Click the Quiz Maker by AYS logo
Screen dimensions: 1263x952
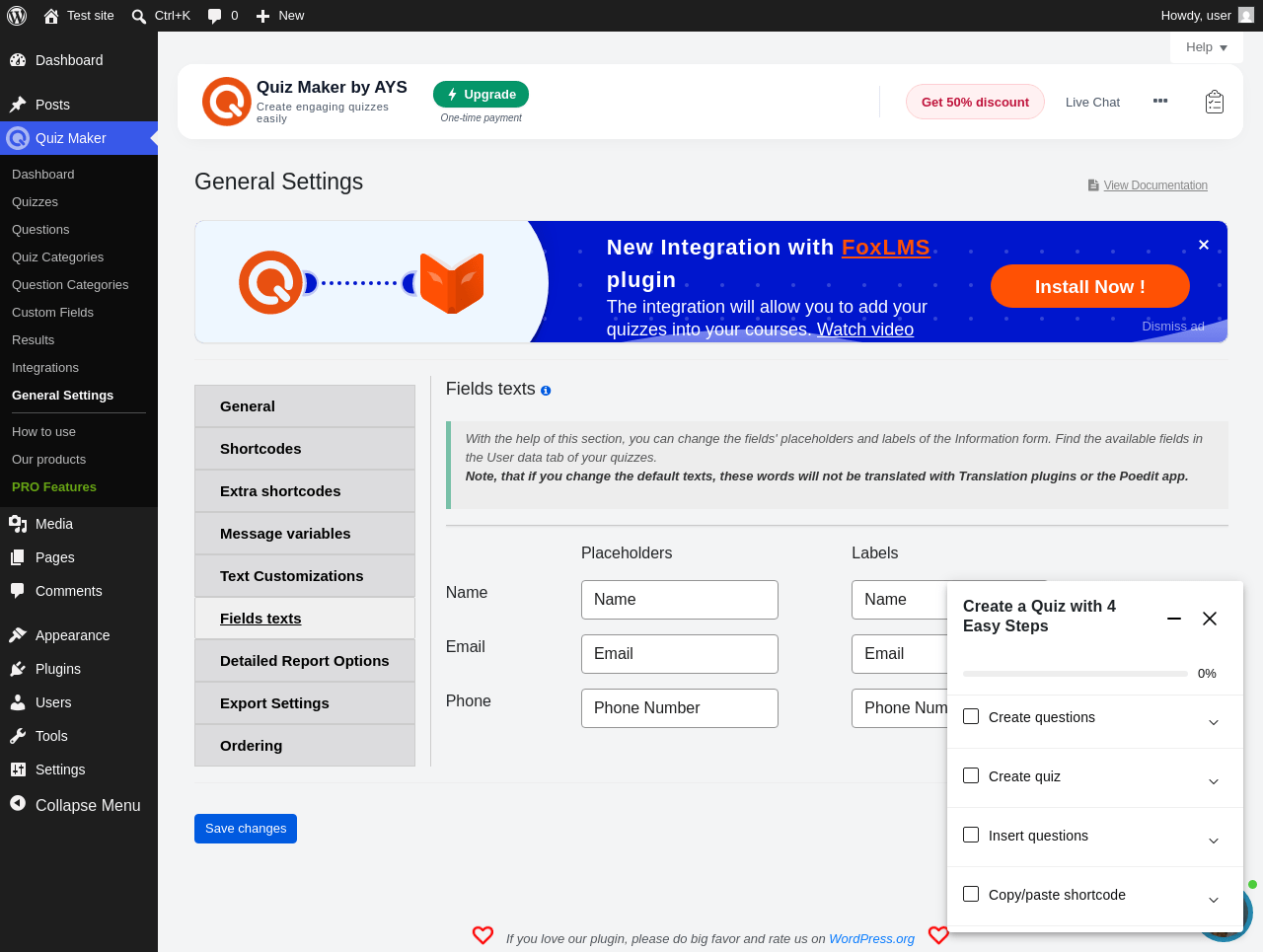[227, 102]
